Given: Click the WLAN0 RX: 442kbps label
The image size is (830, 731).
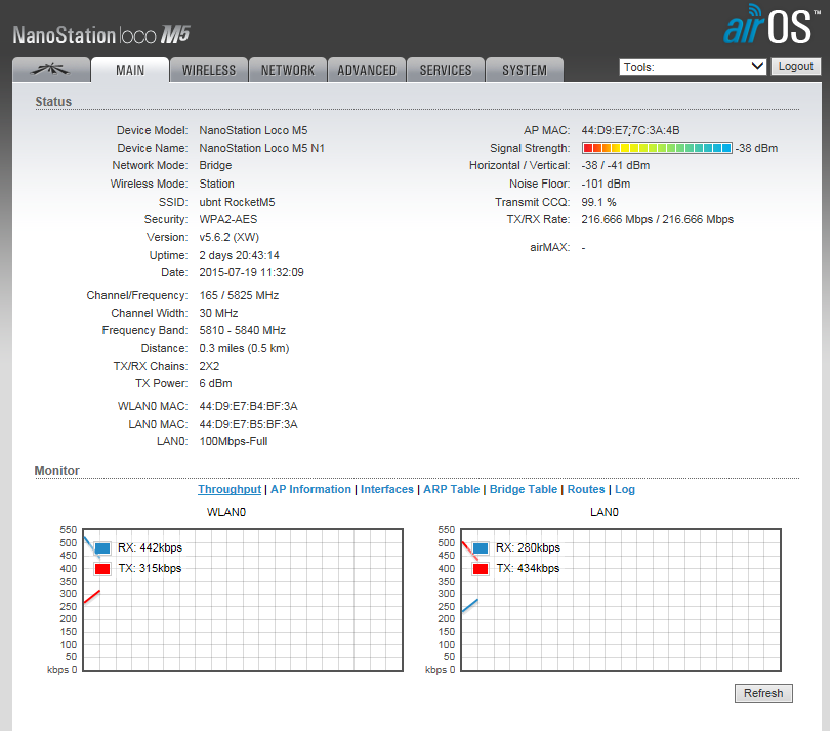Looking at the screenshot, I should [x=150, y=548].
